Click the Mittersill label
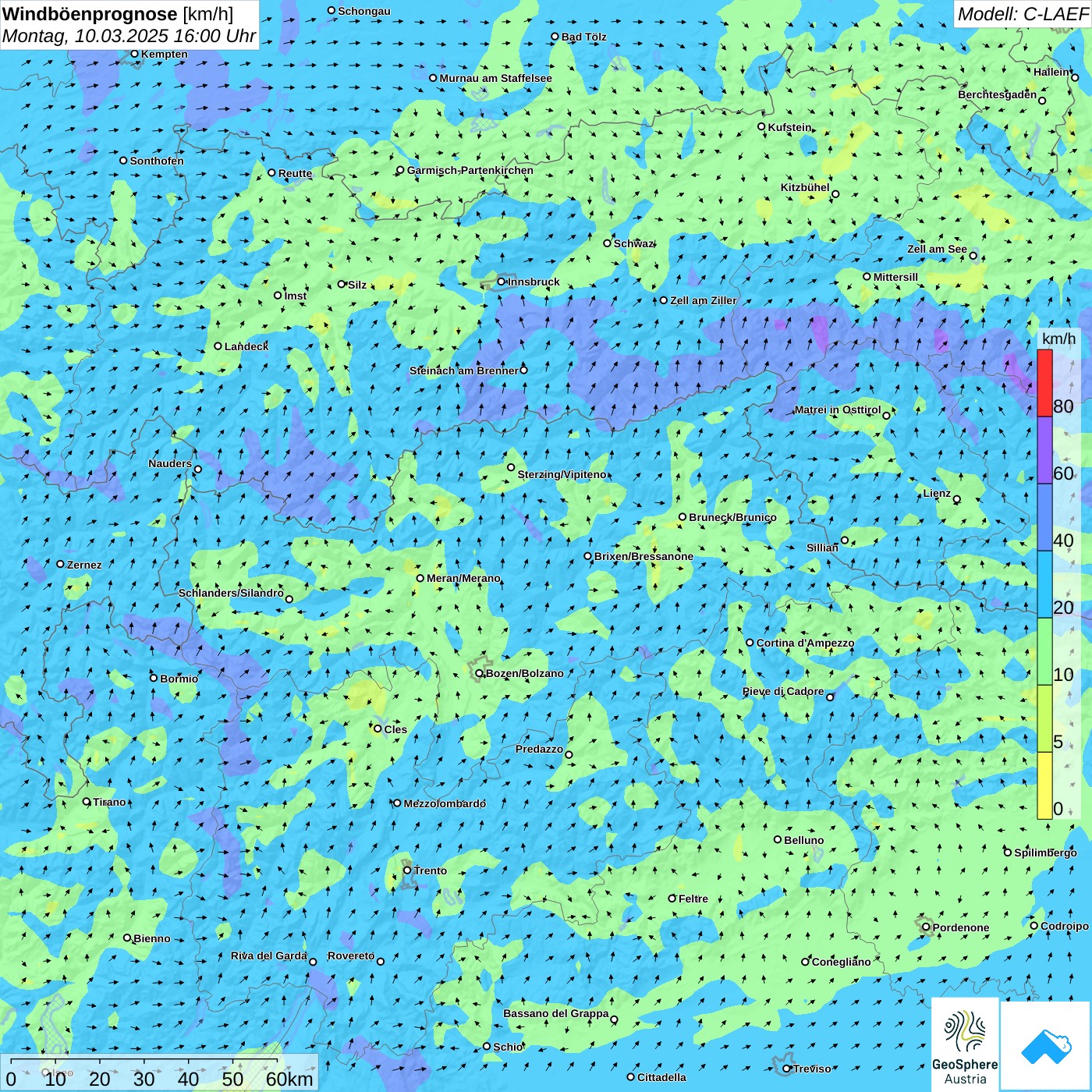The height and width of the screenshot is (1092, 1092). point(895,277)
